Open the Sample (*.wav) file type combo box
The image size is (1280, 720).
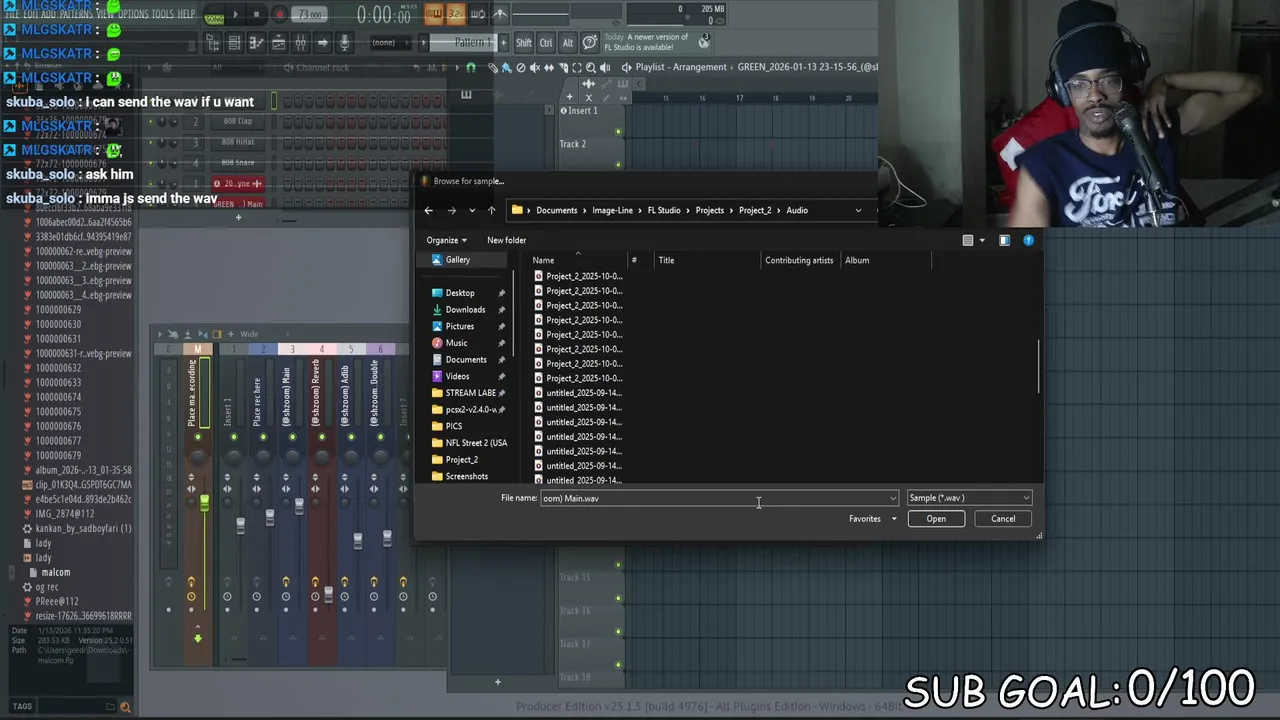pyautogui.click(x=969, y=498)
